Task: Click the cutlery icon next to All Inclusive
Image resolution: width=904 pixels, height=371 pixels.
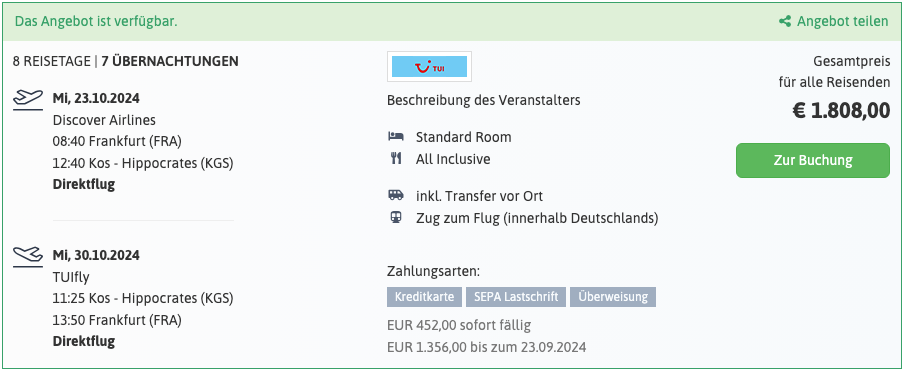Action: [396, 159]
